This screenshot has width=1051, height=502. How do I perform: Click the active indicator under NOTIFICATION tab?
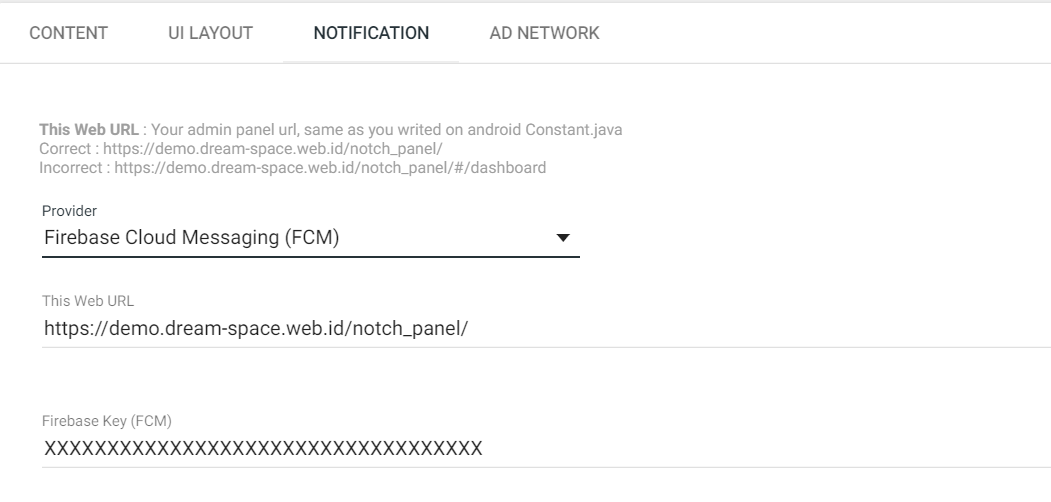371,62
